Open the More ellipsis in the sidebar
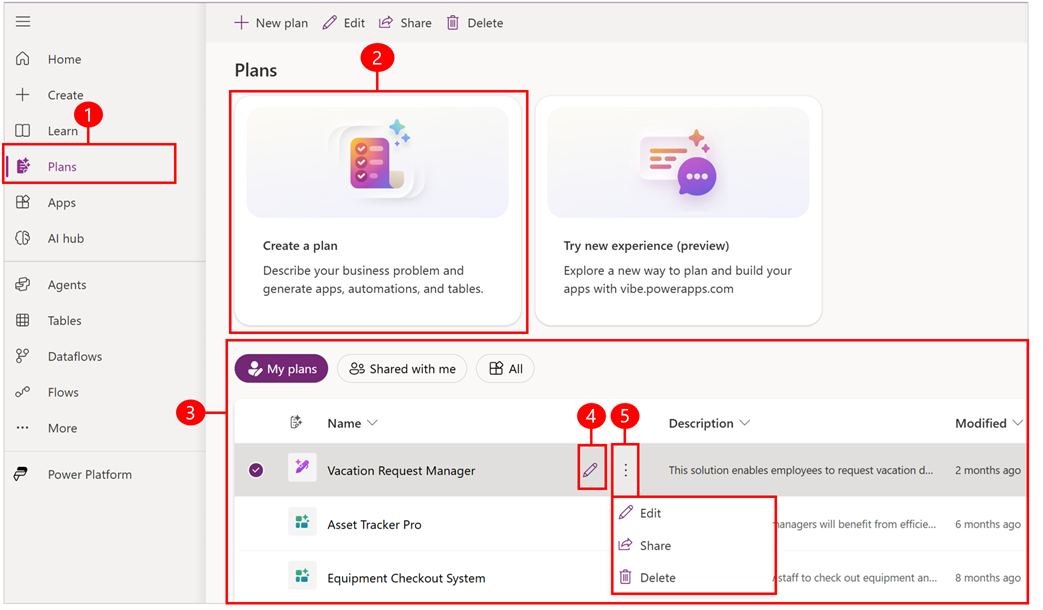Viewport: 1043px width, 610px height. (x=22, y=428)
